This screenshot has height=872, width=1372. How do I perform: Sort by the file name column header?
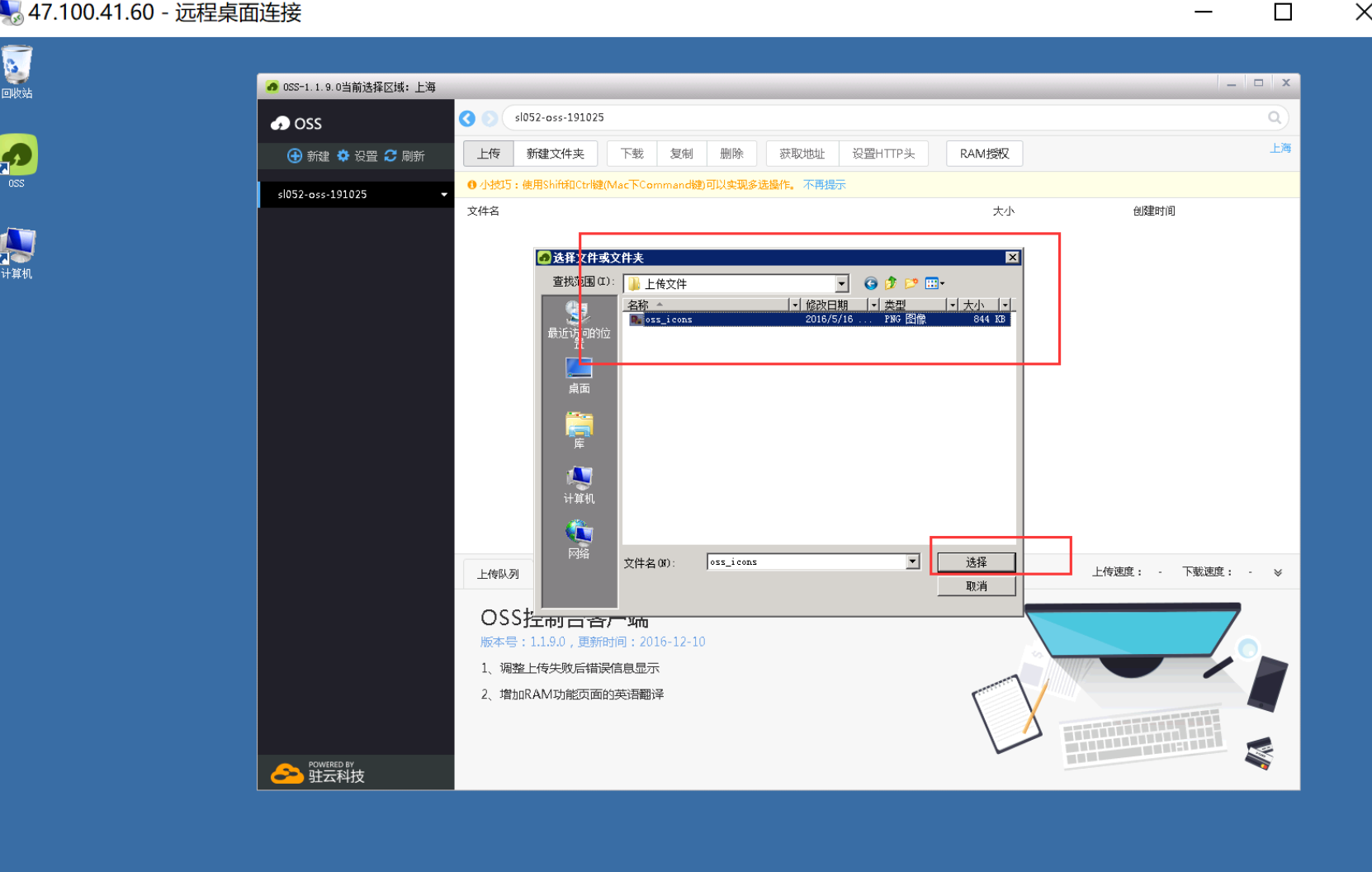click(x=483, y=211)
